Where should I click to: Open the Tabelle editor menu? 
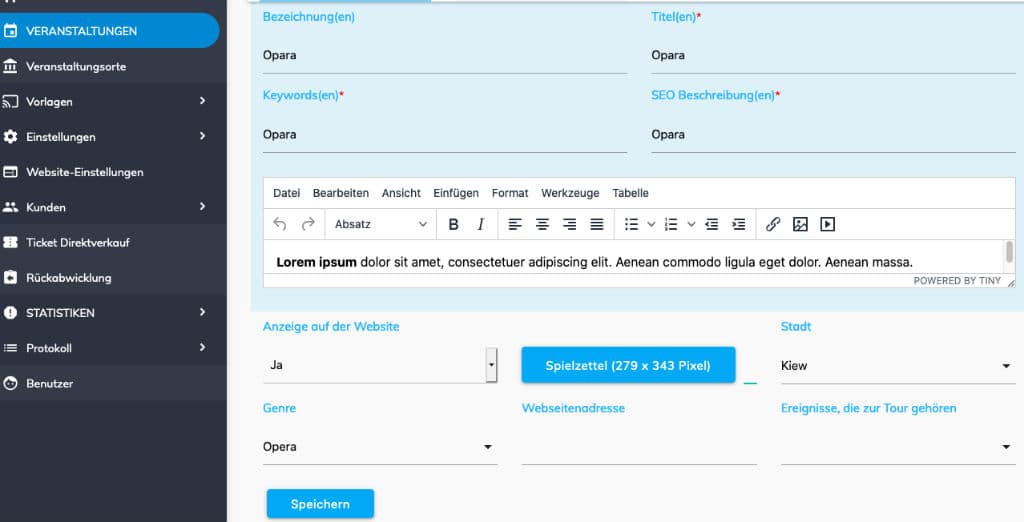coord(630,193)
